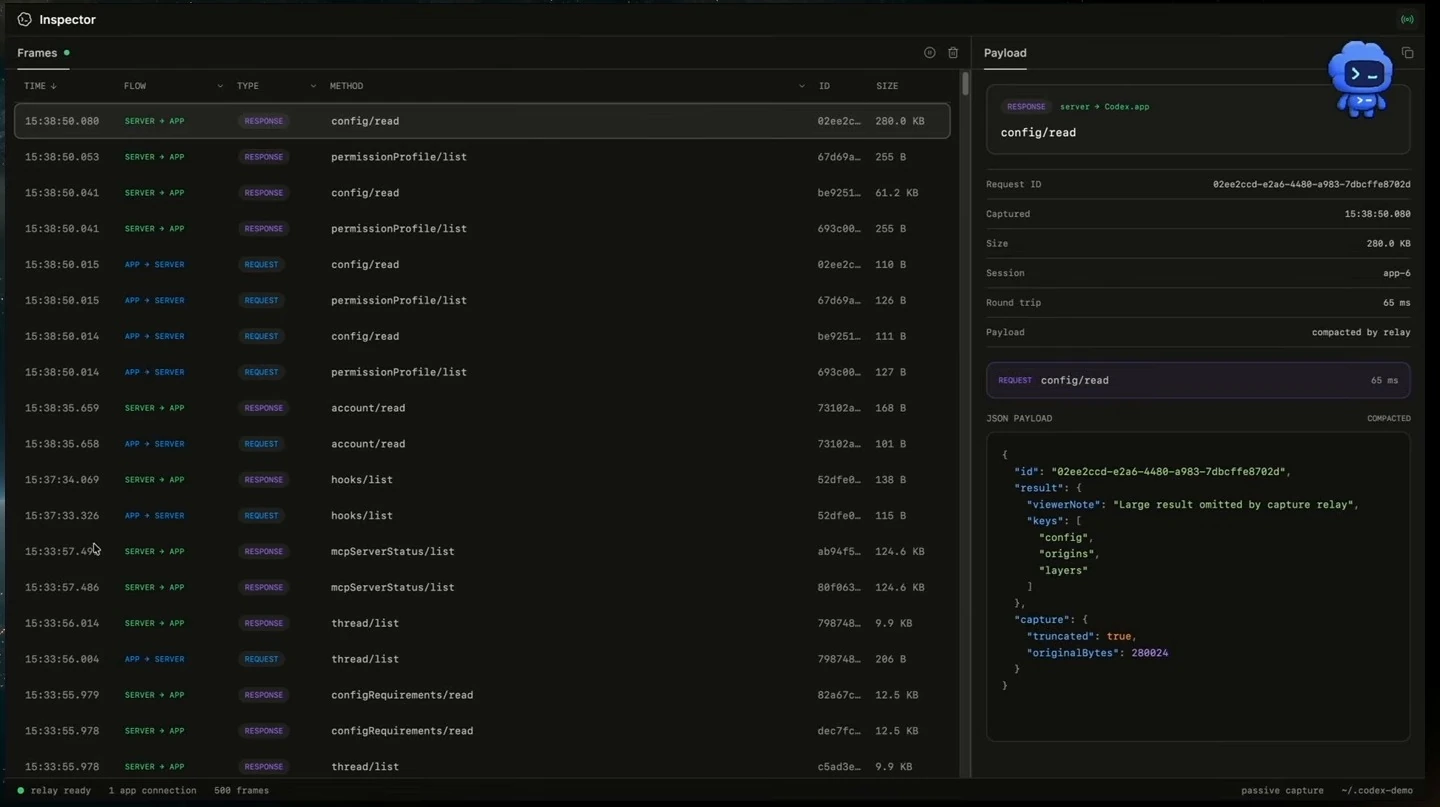This screenshot has width=1440, height=807.
Task: Click the 'relay ready' status indicator
Action: 54,790
